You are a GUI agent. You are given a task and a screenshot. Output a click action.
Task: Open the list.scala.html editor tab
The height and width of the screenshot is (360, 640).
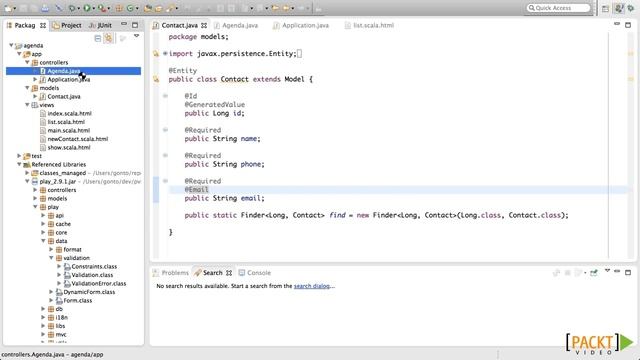tap(369, 25)
